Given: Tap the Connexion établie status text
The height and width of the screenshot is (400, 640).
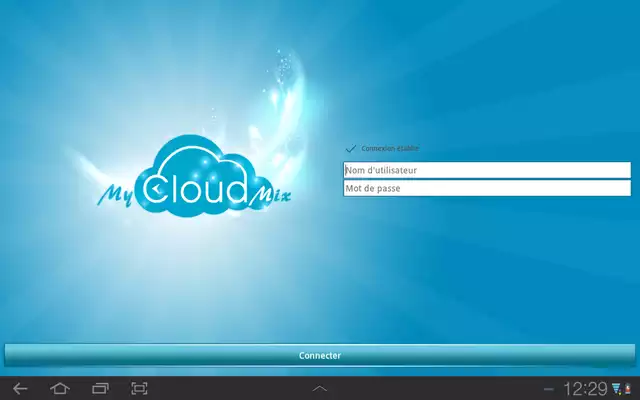Looking at the screenshot, I should tap(390, 149).
